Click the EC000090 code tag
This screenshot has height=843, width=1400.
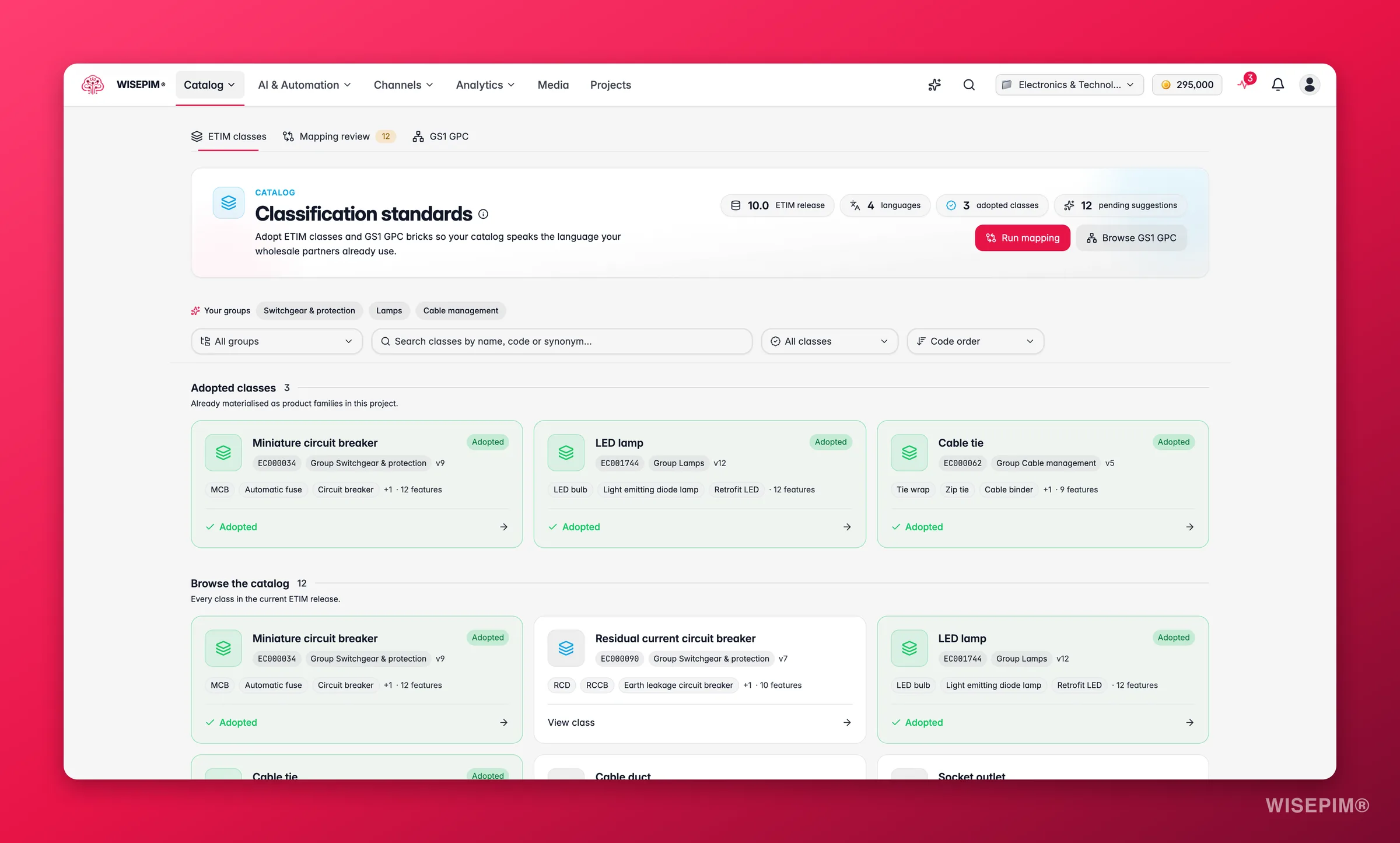[x=620, y=659]
